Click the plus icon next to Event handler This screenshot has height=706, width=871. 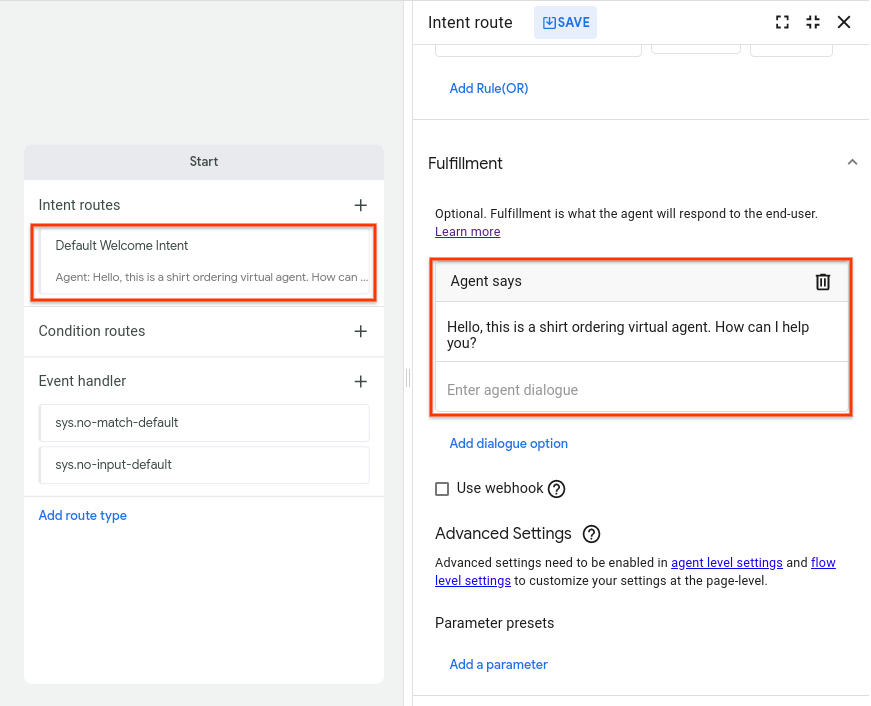tap(361, 381)
